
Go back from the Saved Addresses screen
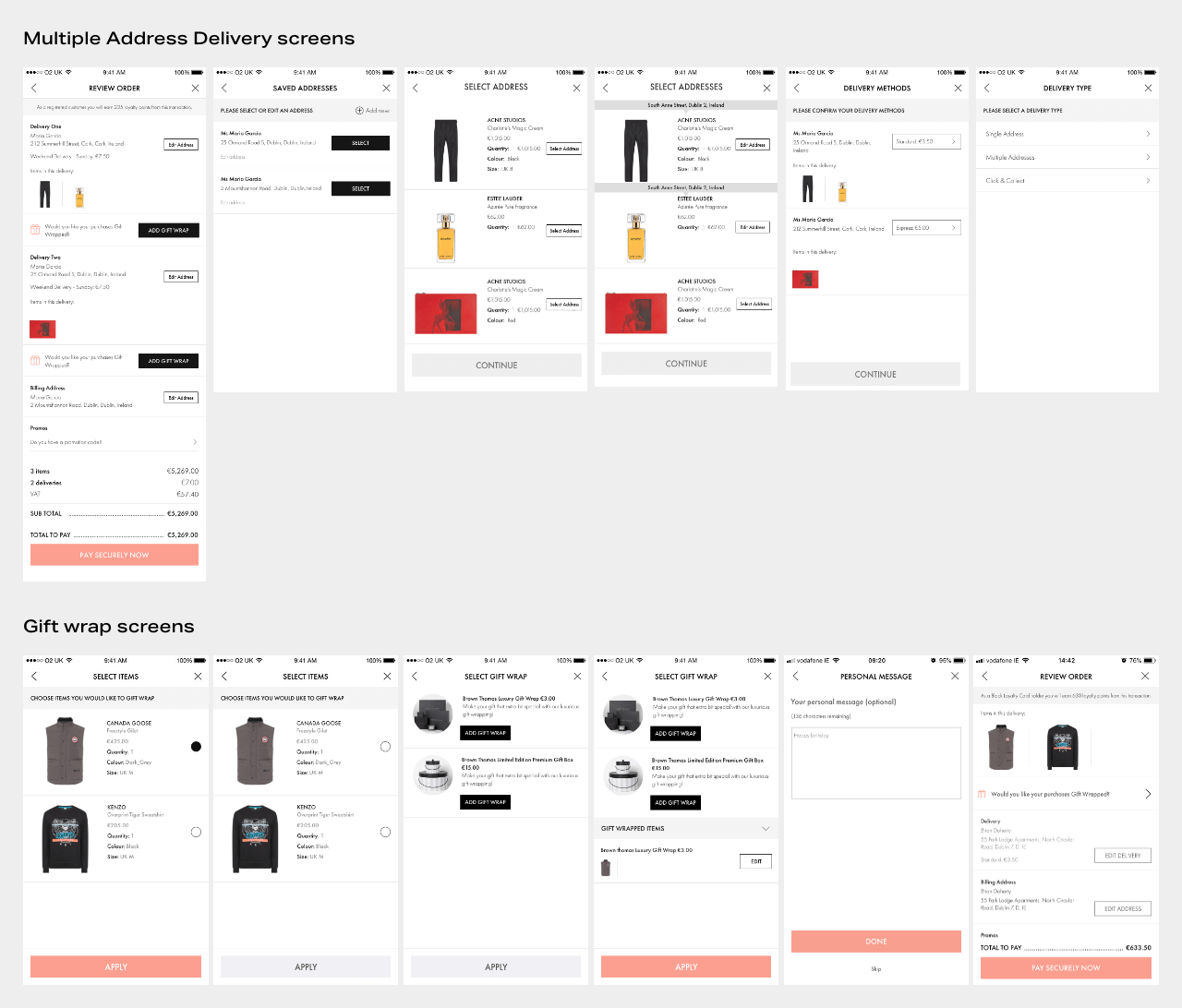tap(224, 88)
